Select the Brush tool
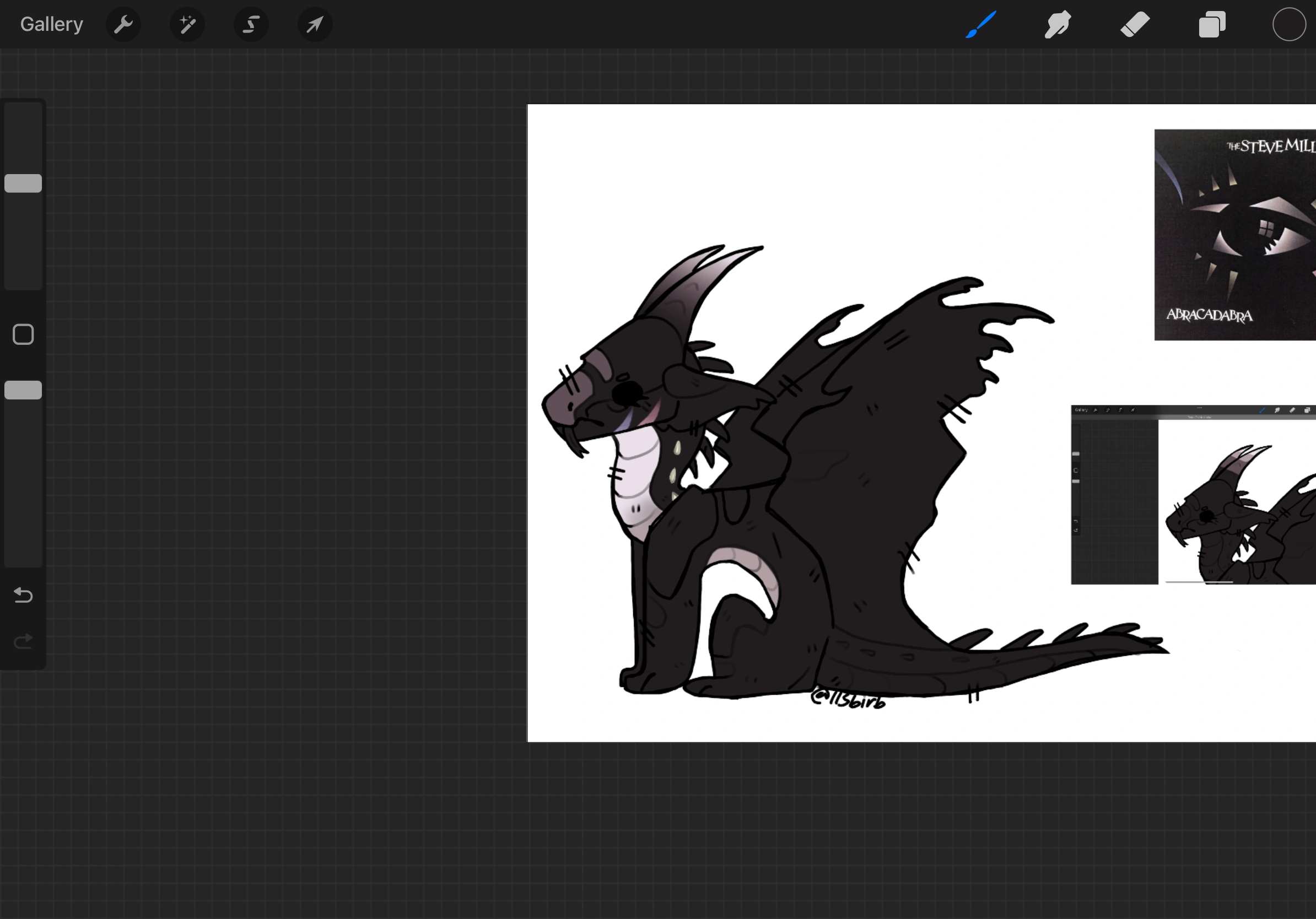This screenshot has width=1316, height=919. (981, 25)
